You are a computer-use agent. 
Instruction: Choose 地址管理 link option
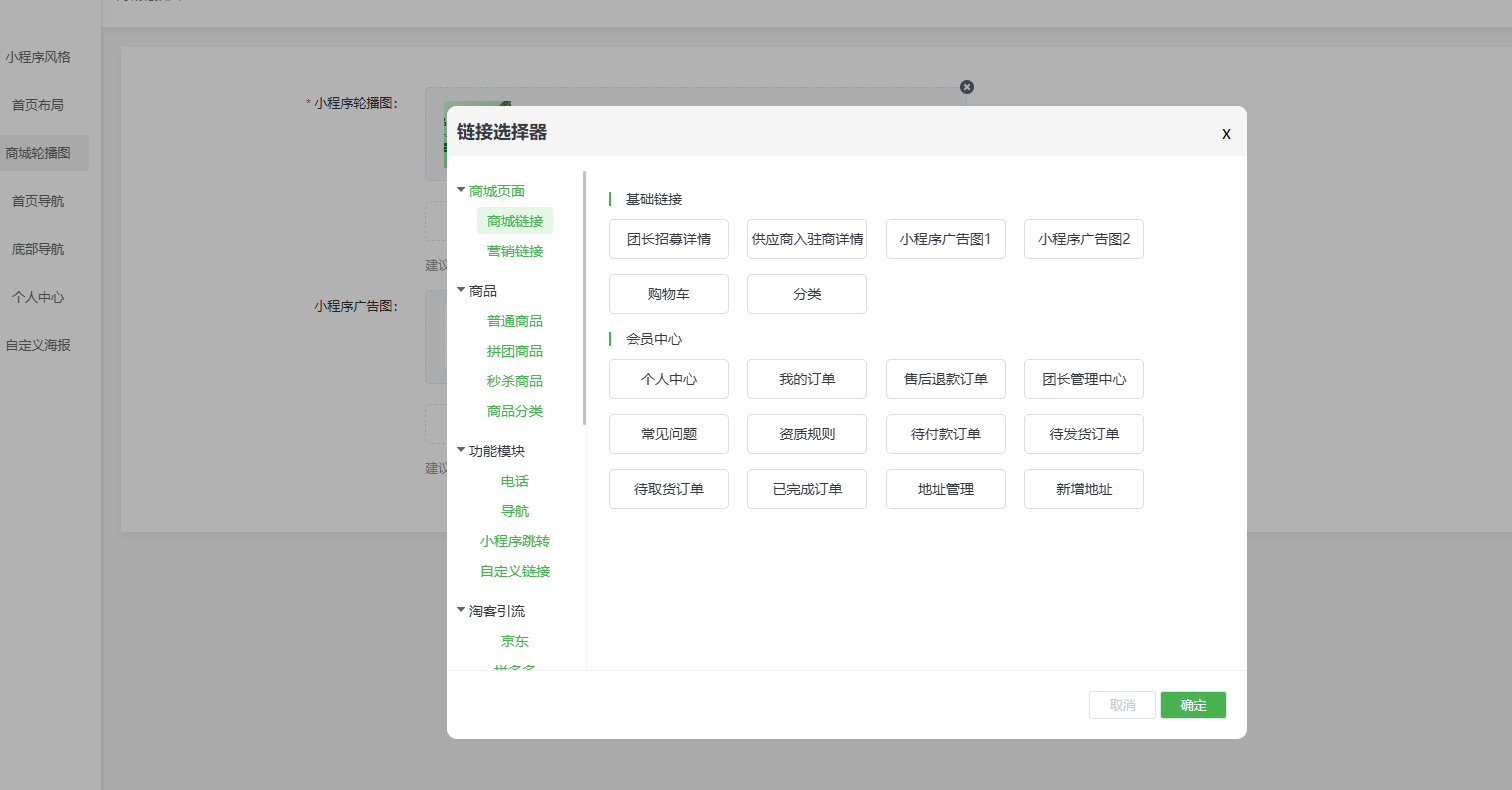click(x=945, y=489)
